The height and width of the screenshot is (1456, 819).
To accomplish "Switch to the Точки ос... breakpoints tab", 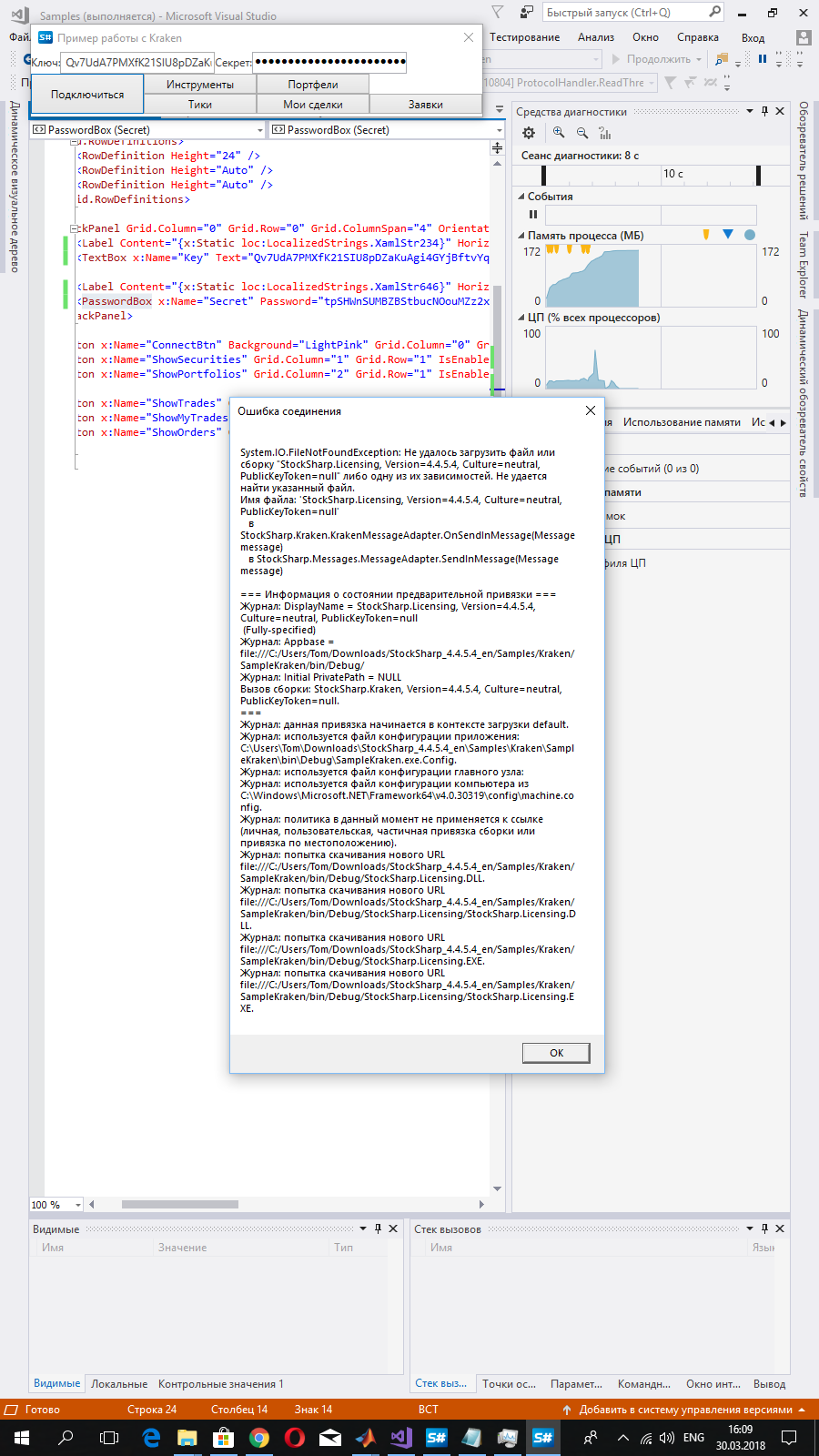I will [510, 1384].
